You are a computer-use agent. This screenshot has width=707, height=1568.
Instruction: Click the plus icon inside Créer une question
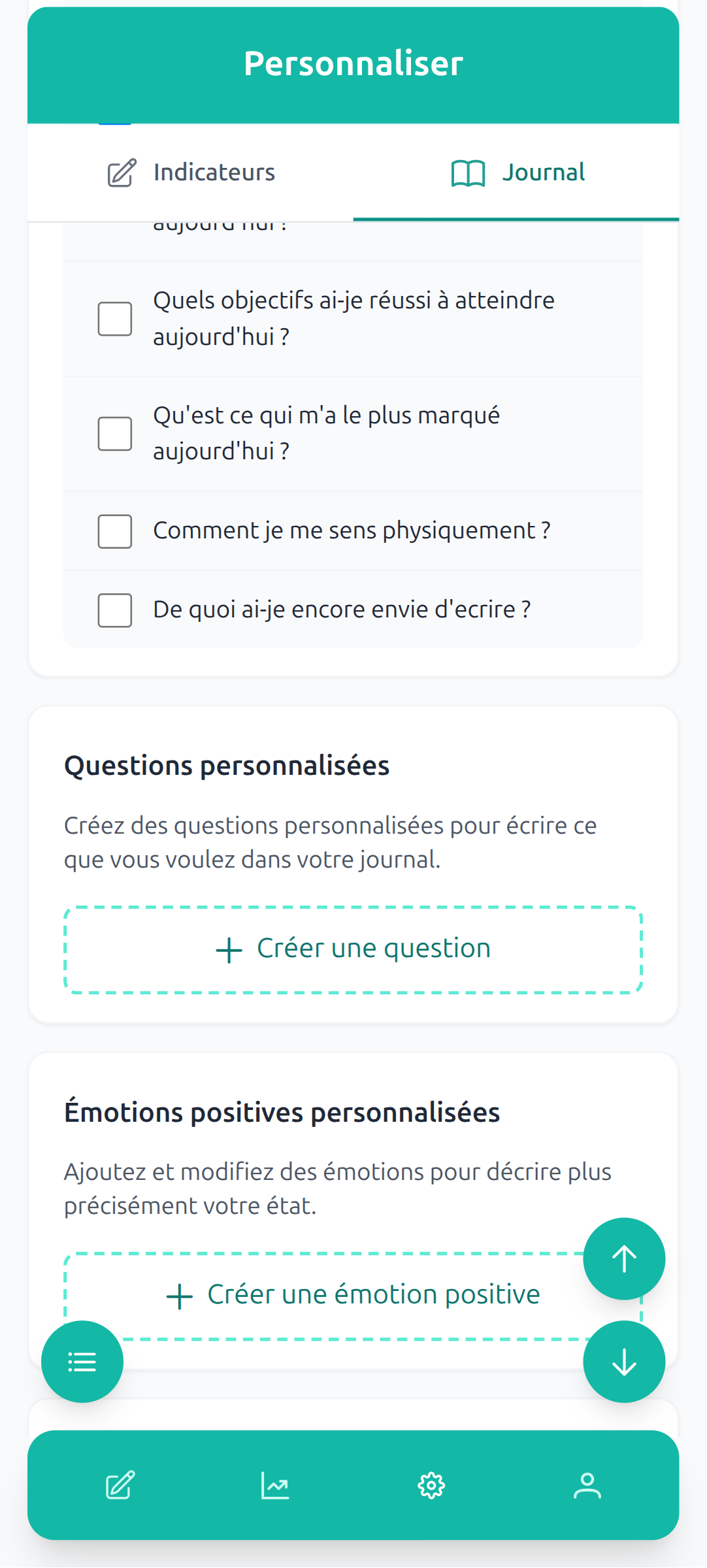pyautogui.click(x=227, y=949)
